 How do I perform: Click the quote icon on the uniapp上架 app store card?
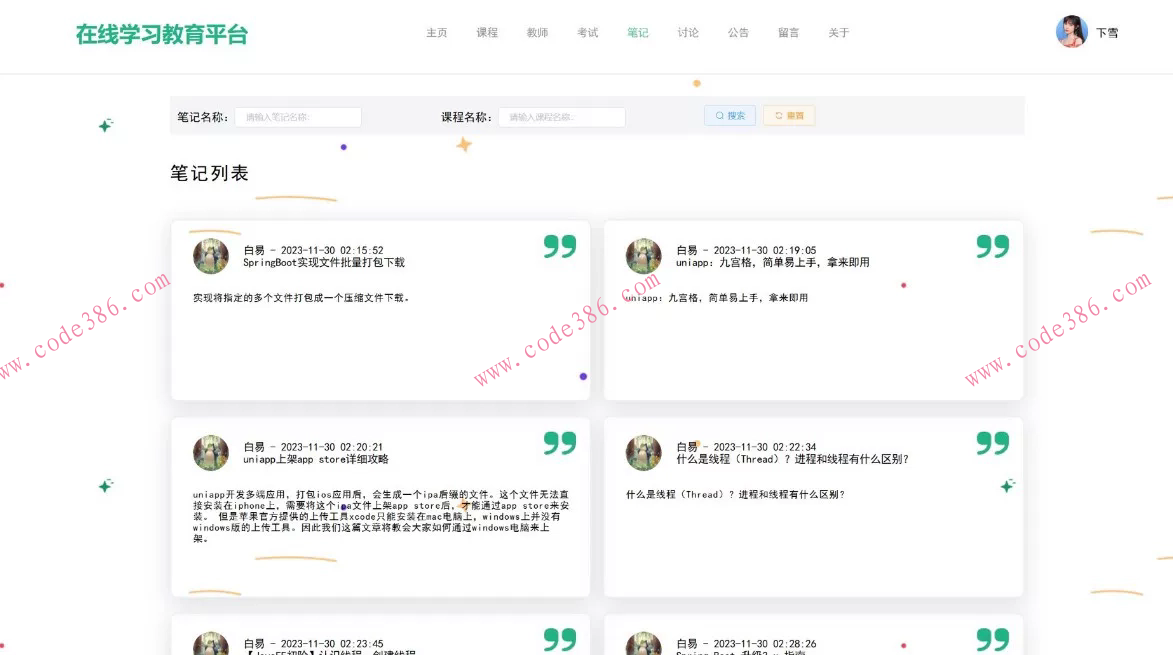[559, 442]
